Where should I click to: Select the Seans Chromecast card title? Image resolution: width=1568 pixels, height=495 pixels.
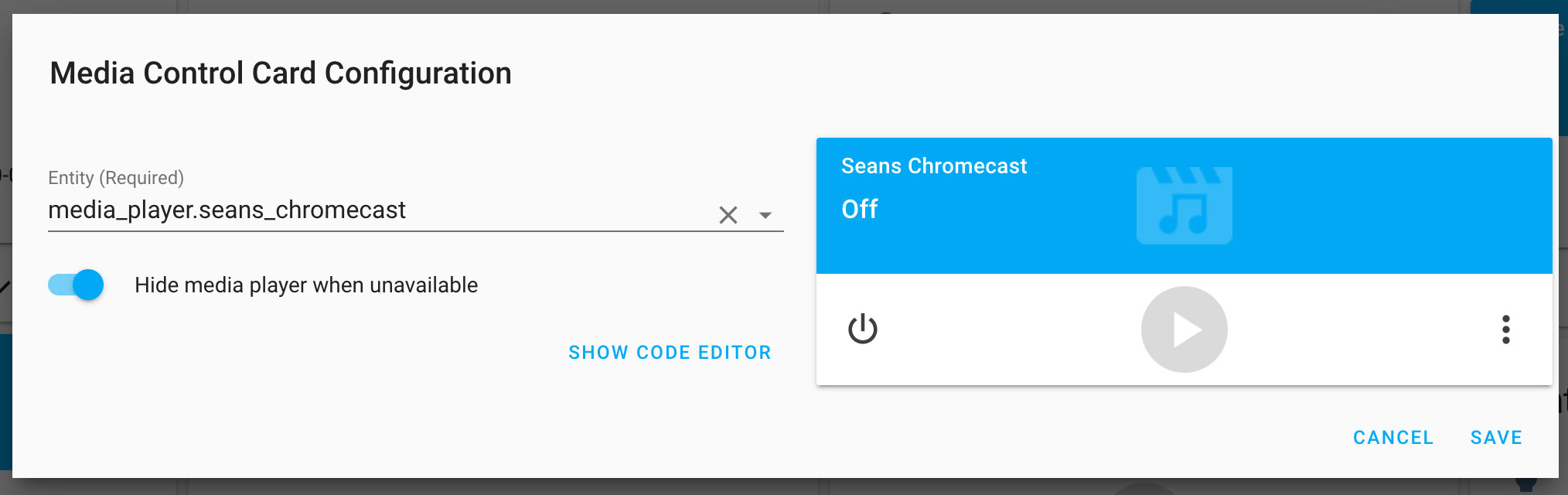pyautogui.click(x=935, y=166)
